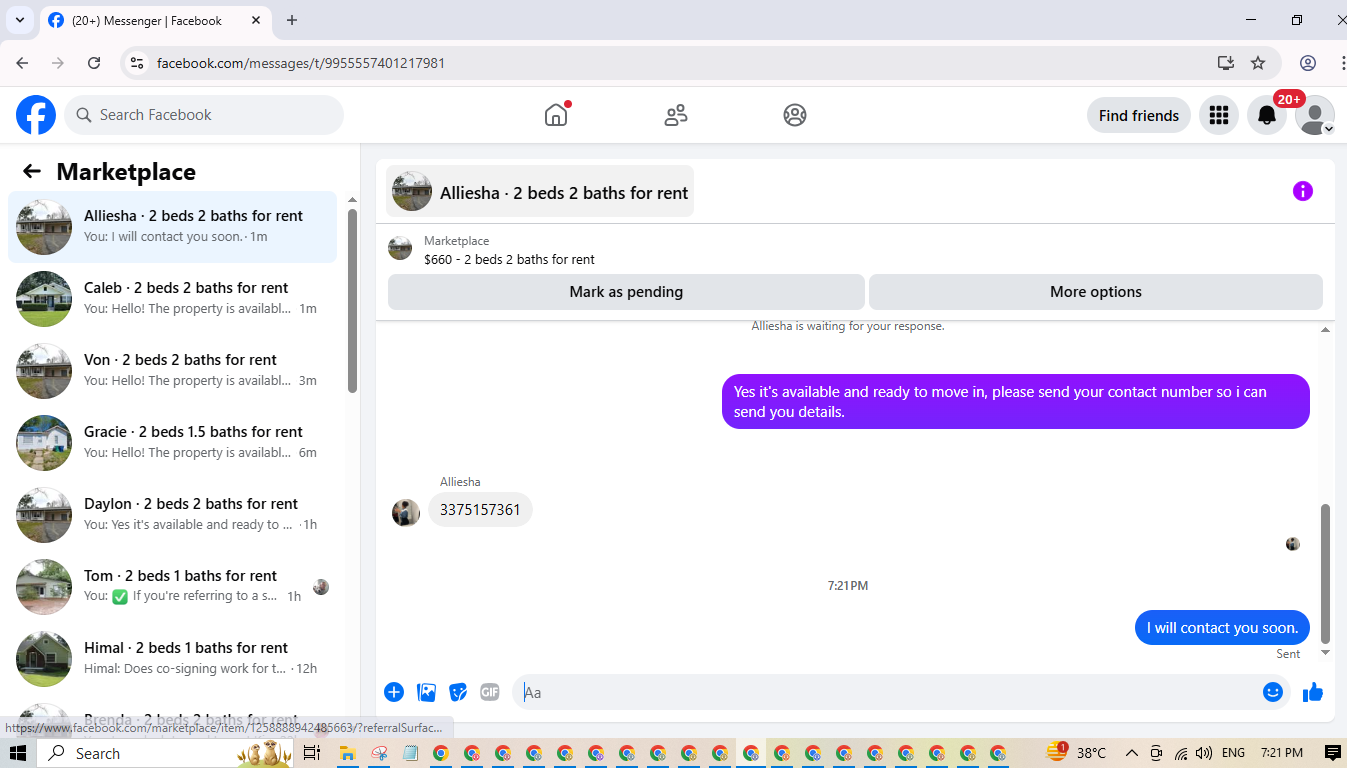Click the browser back arrow
The image size is (1347, 768).
[x=22, y=63]
